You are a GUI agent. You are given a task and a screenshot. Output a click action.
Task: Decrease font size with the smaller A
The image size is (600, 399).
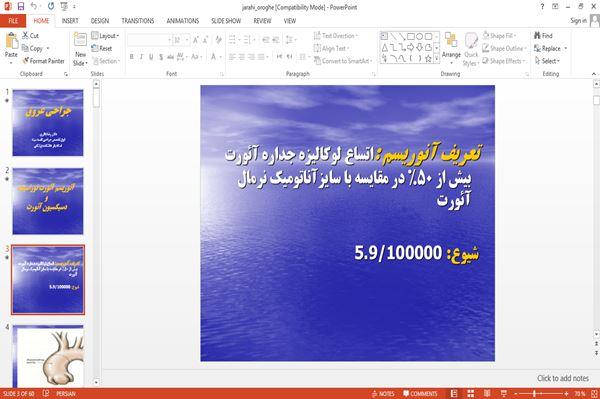[205, 40]
